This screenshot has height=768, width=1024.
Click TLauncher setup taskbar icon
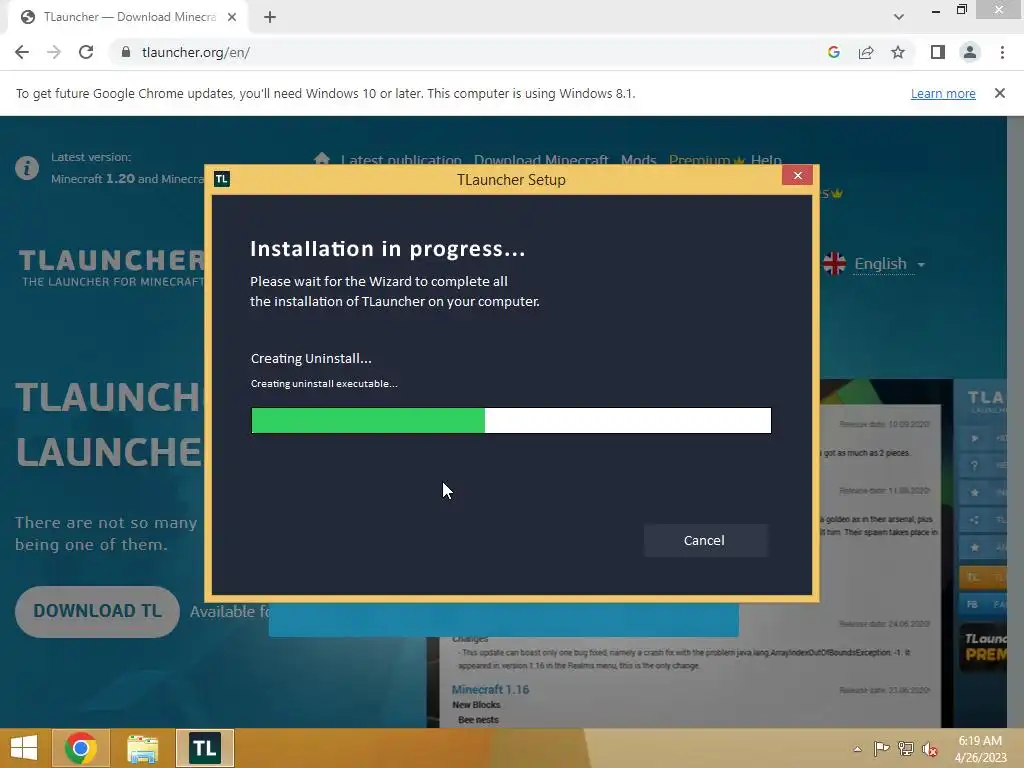click(205, 748)
